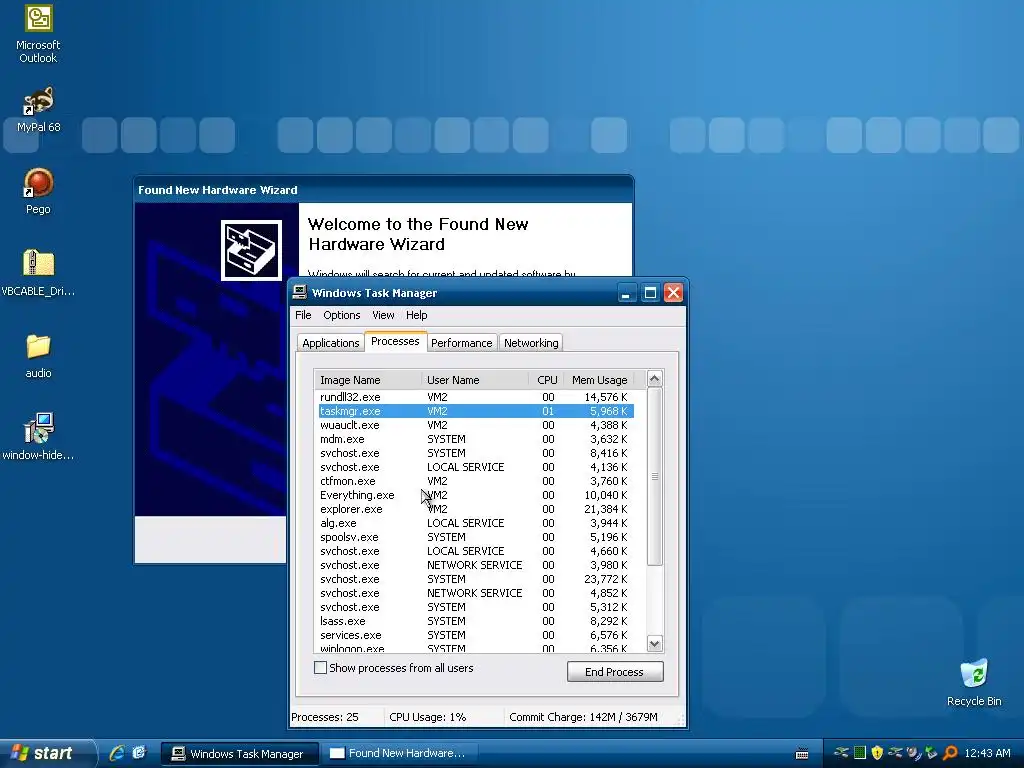Select the Everything.exe process

475,495
